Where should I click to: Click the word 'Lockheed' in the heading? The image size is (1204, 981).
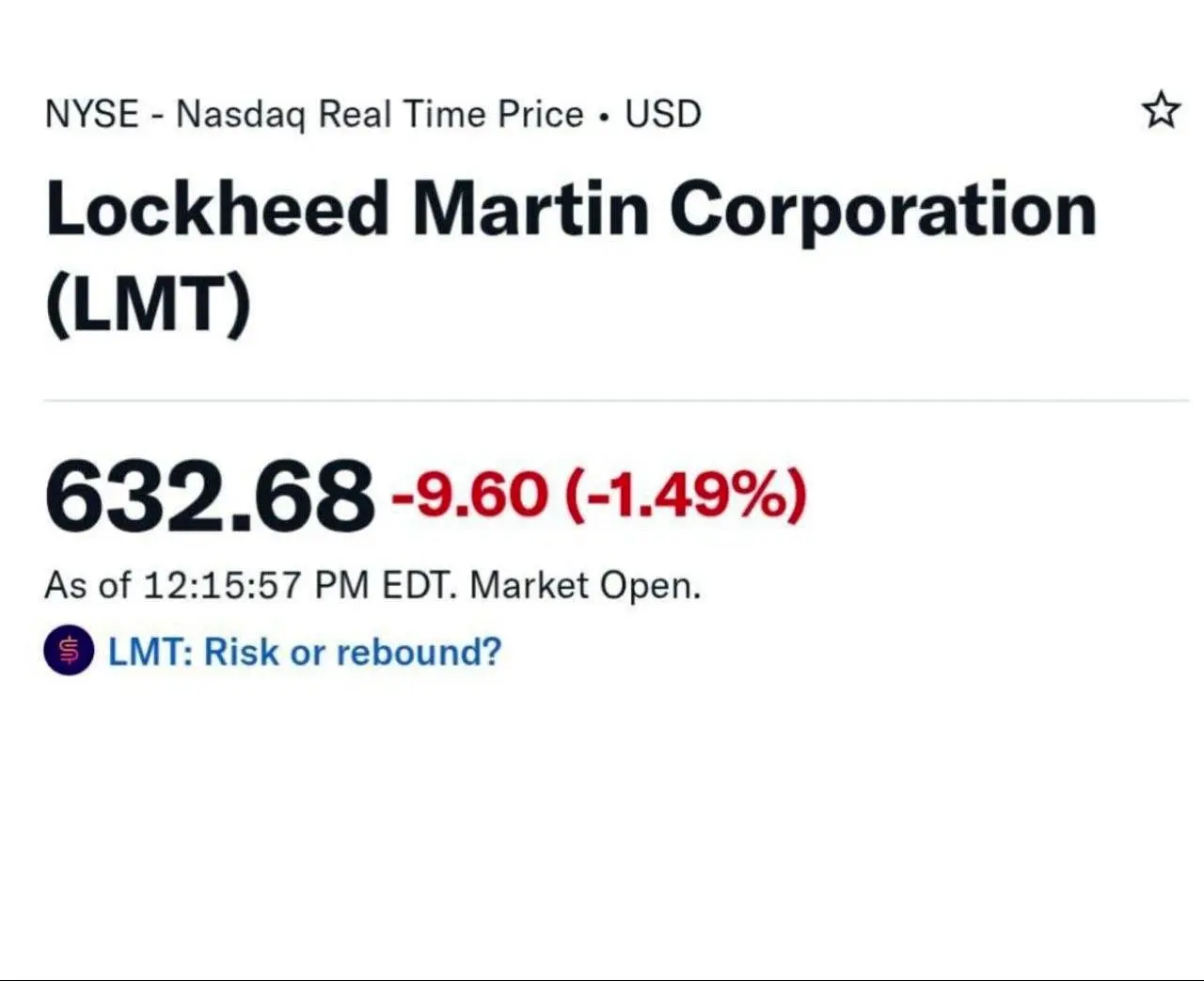pyautogui.click(x=216, y=209)
